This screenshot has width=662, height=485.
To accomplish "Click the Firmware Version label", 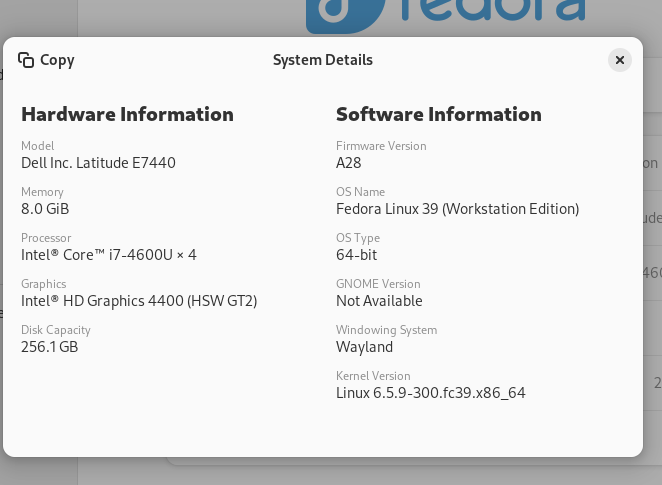I will point(381,146).
